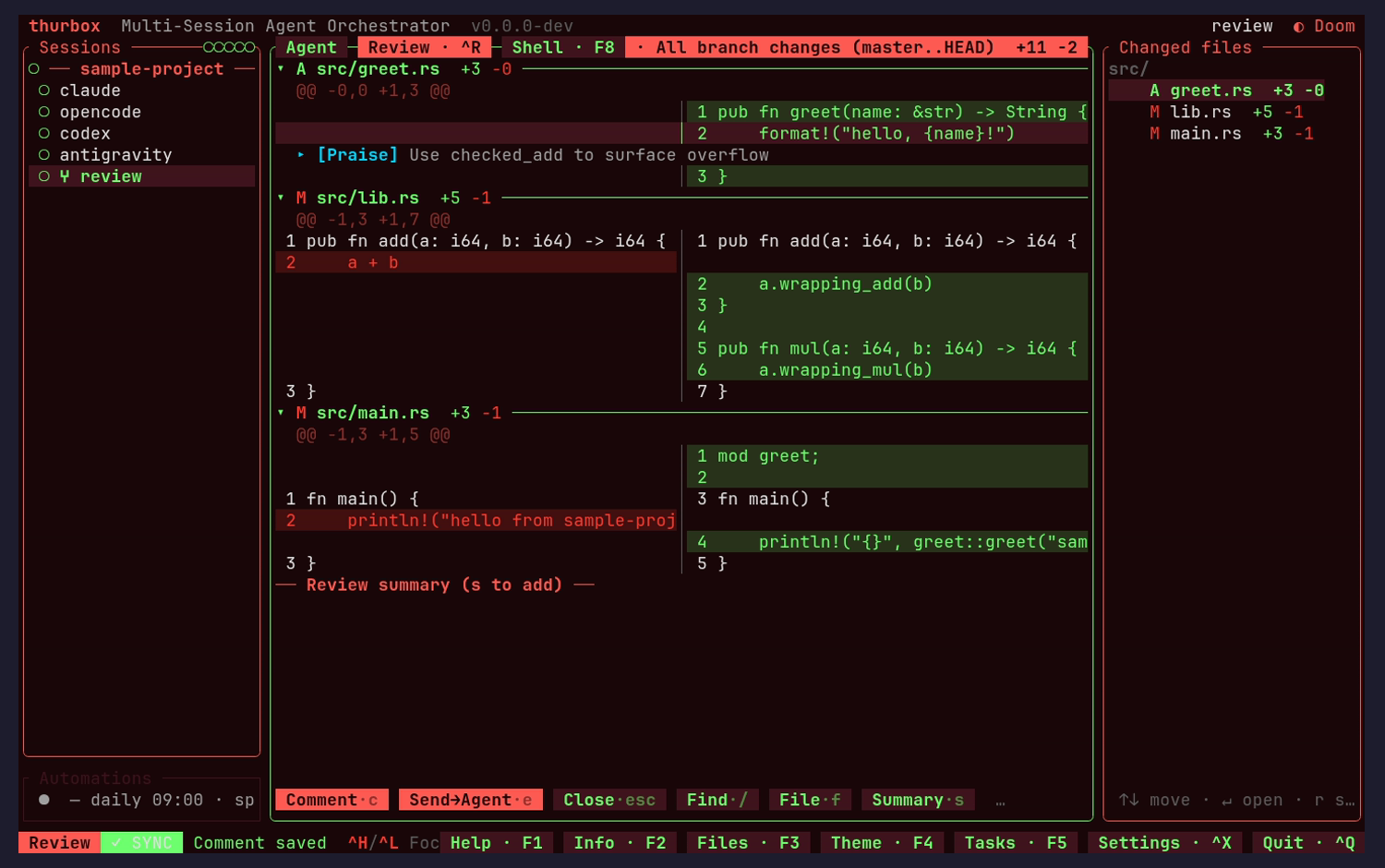Select the claude session
This screenshot has height=868, width=1385.
point(142,90)
